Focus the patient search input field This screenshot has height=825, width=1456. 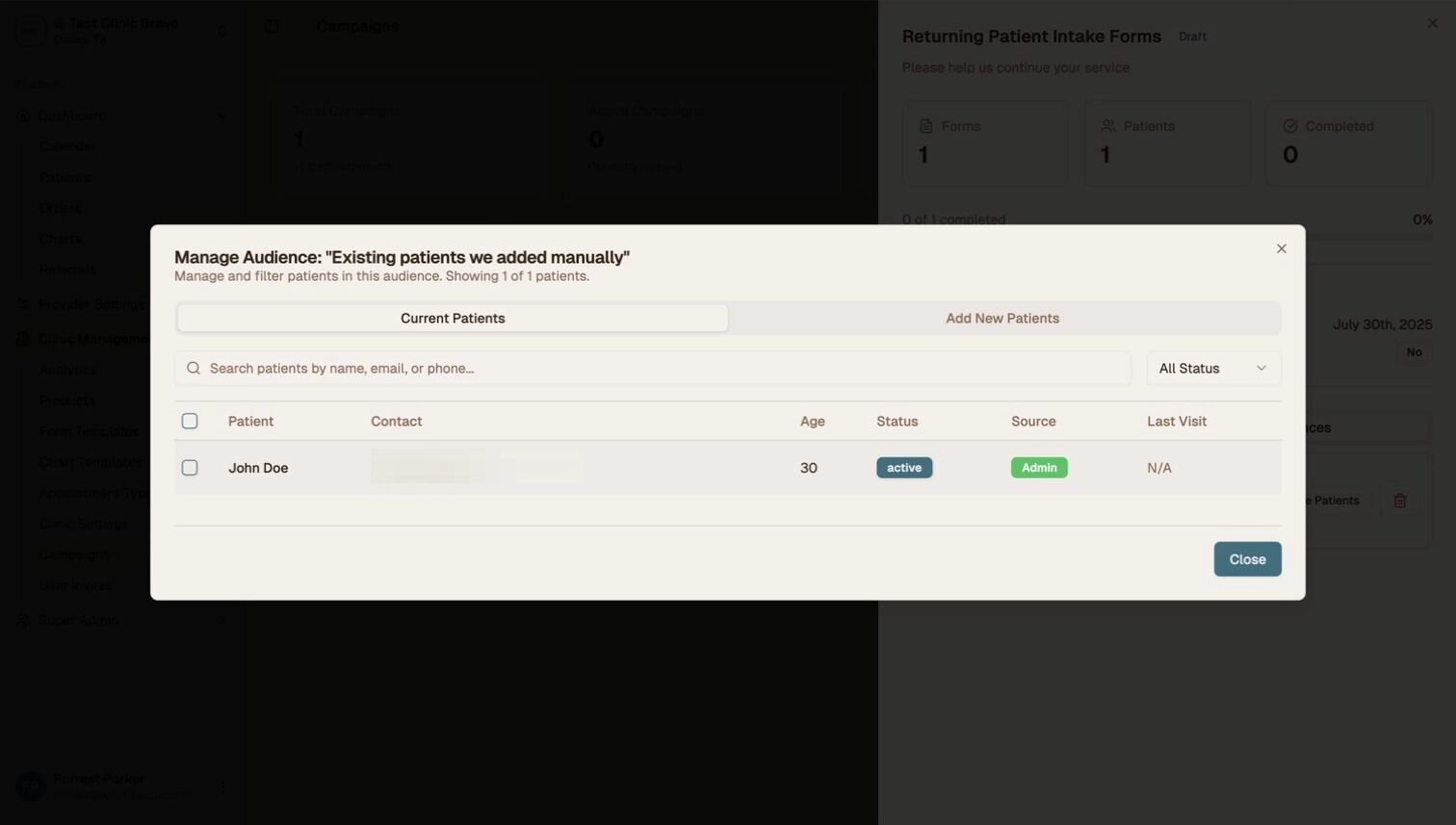[x=664, y=369]
